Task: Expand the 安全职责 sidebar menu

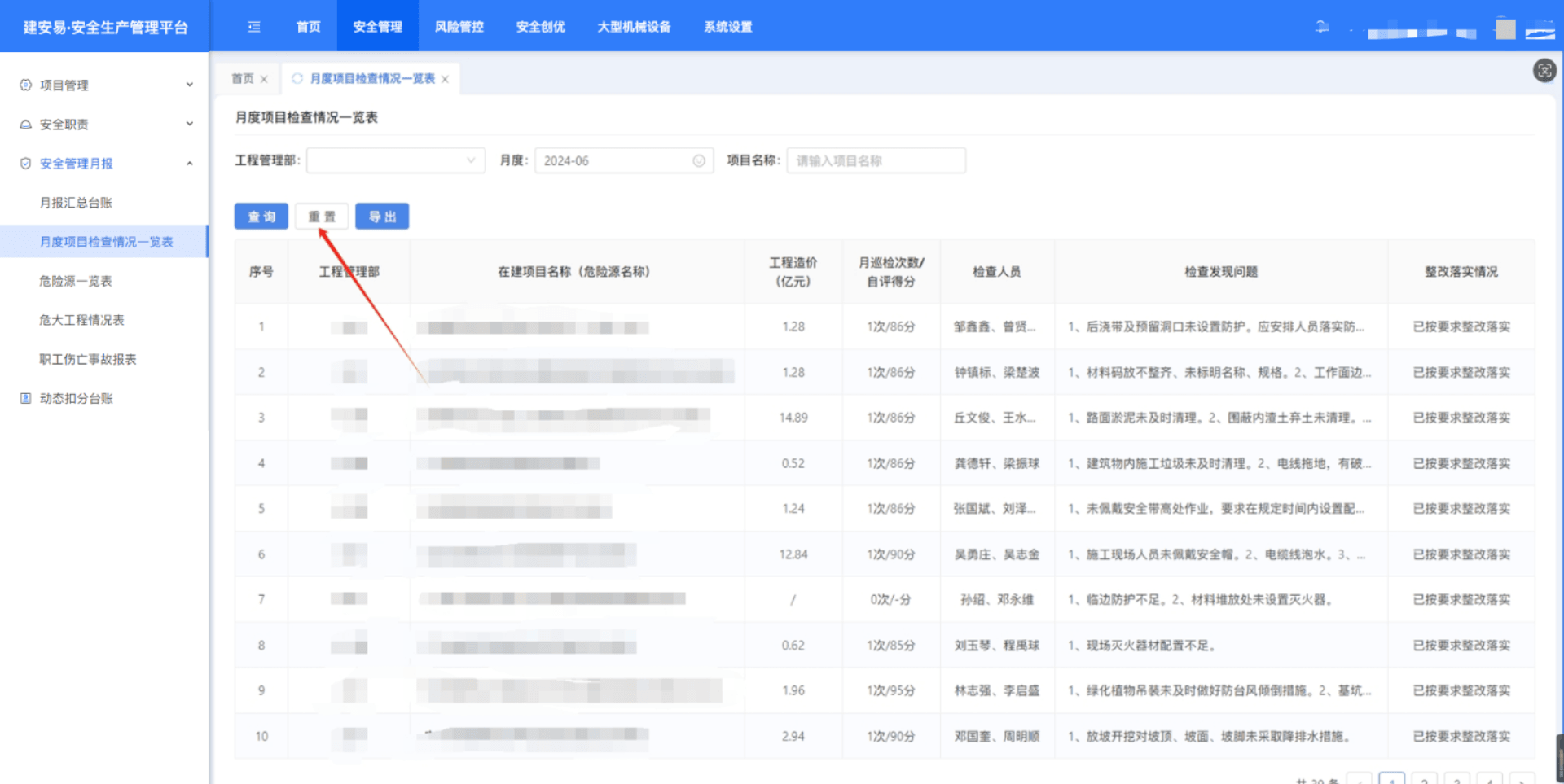Action: [x=189, y=124]
